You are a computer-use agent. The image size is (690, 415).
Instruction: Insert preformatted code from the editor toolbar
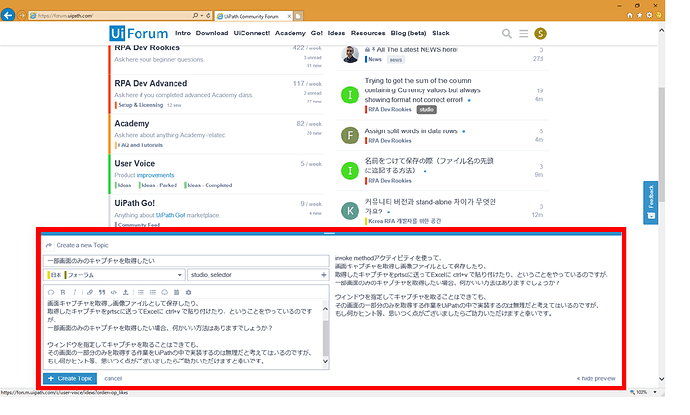click(114, 292)
